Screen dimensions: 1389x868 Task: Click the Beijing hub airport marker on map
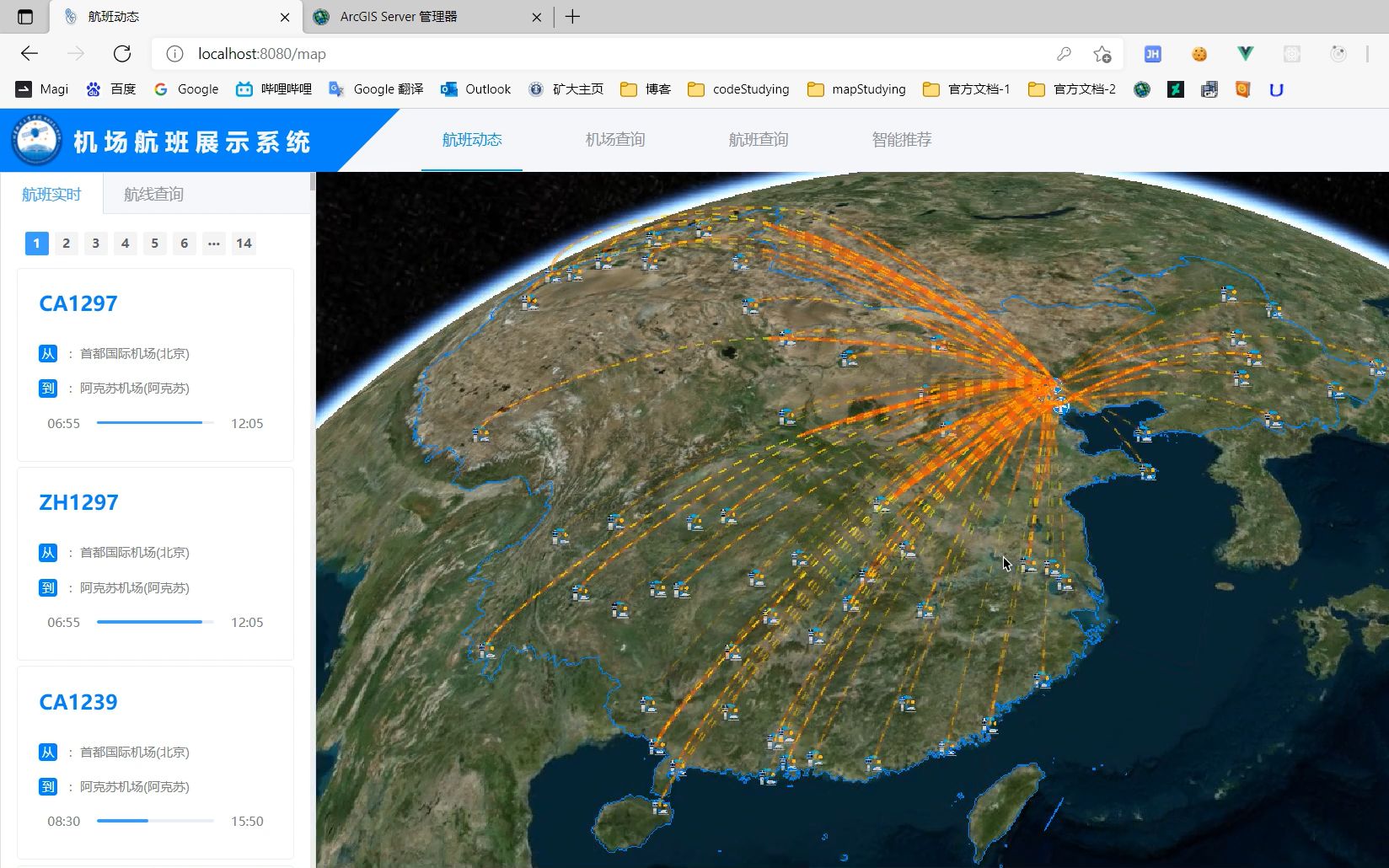[x=1060, y=408]
